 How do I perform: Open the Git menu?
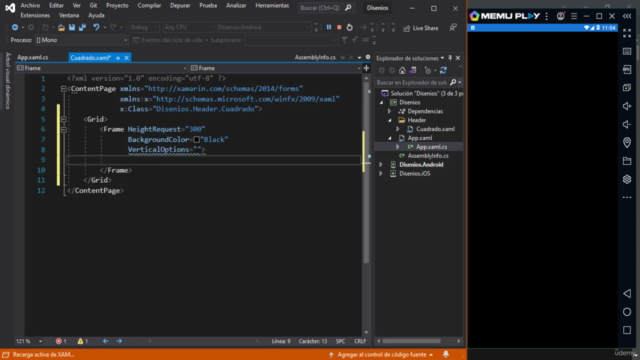pos(93,6)
